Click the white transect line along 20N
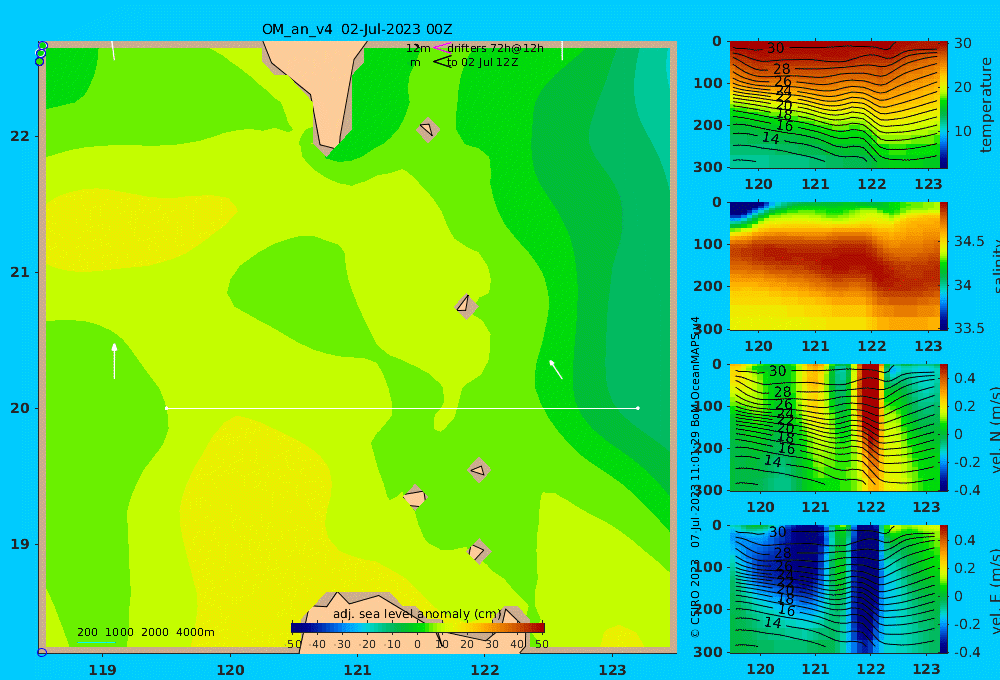Screen dimensions: 1000x680 (x=402, y=408)
